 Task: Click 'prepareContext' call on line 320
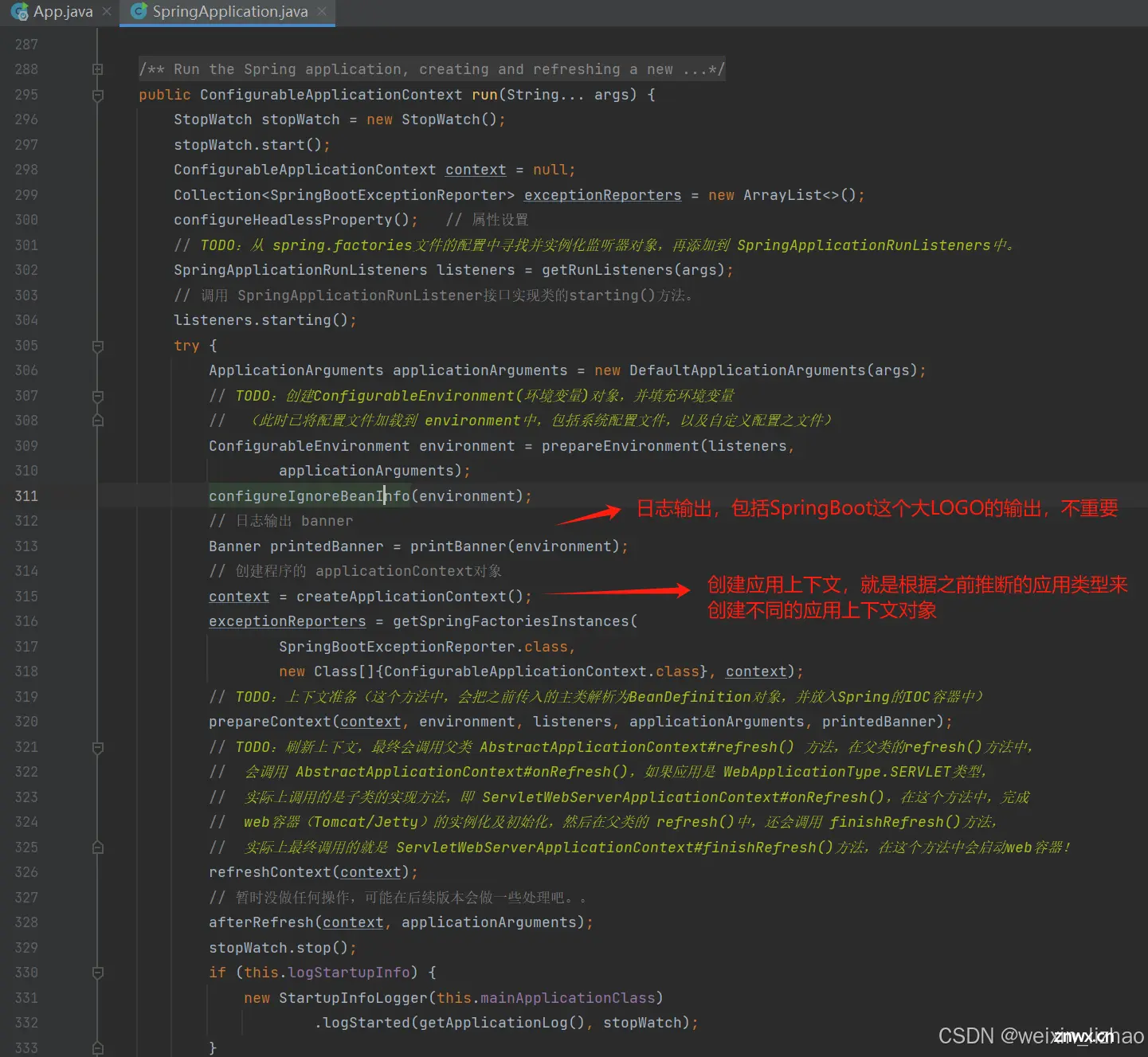(x=270, y=722)
